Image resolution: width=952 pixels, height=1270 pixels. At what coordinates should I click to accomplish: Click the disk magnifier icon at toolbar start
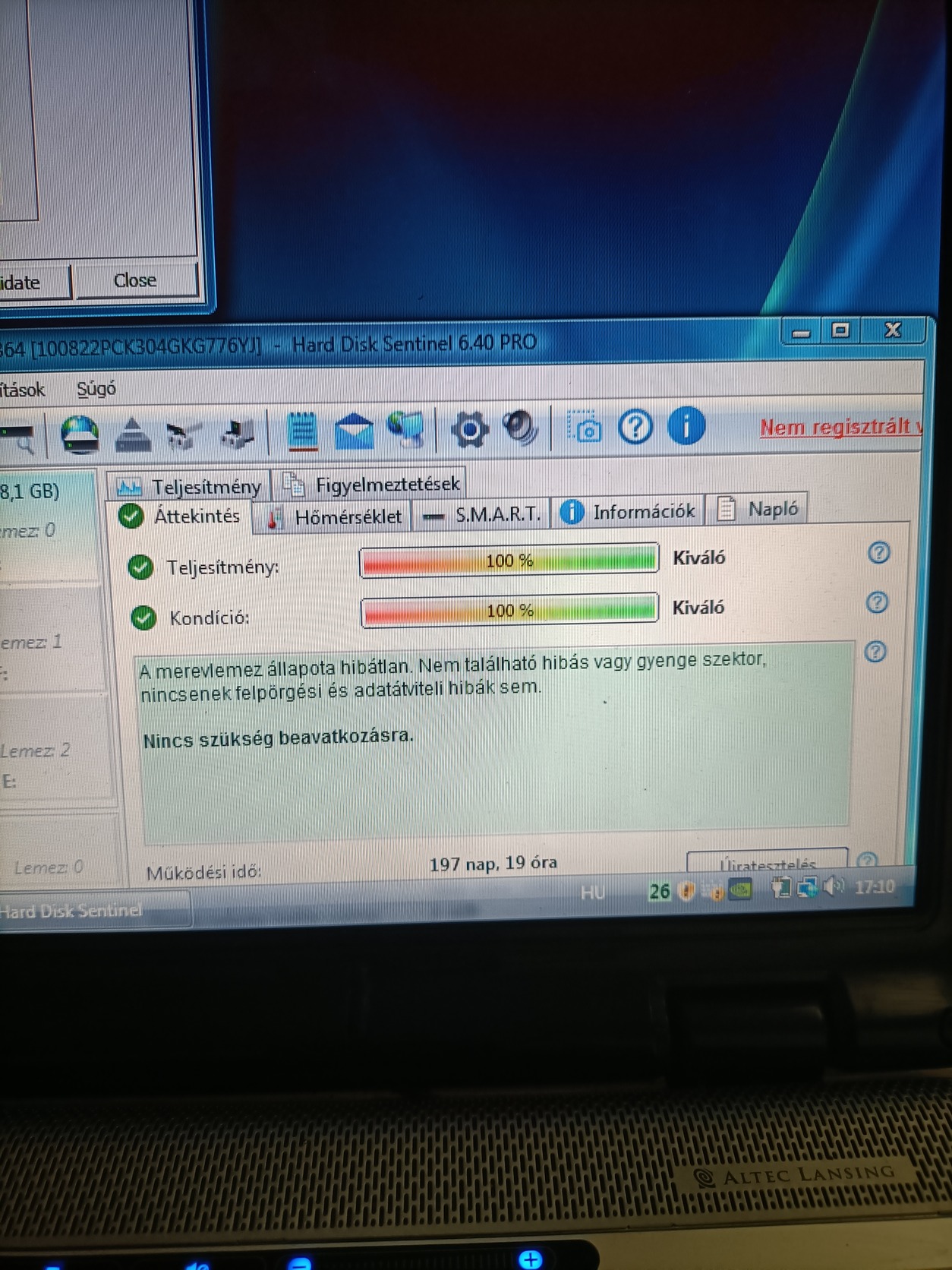pos(17,439)
